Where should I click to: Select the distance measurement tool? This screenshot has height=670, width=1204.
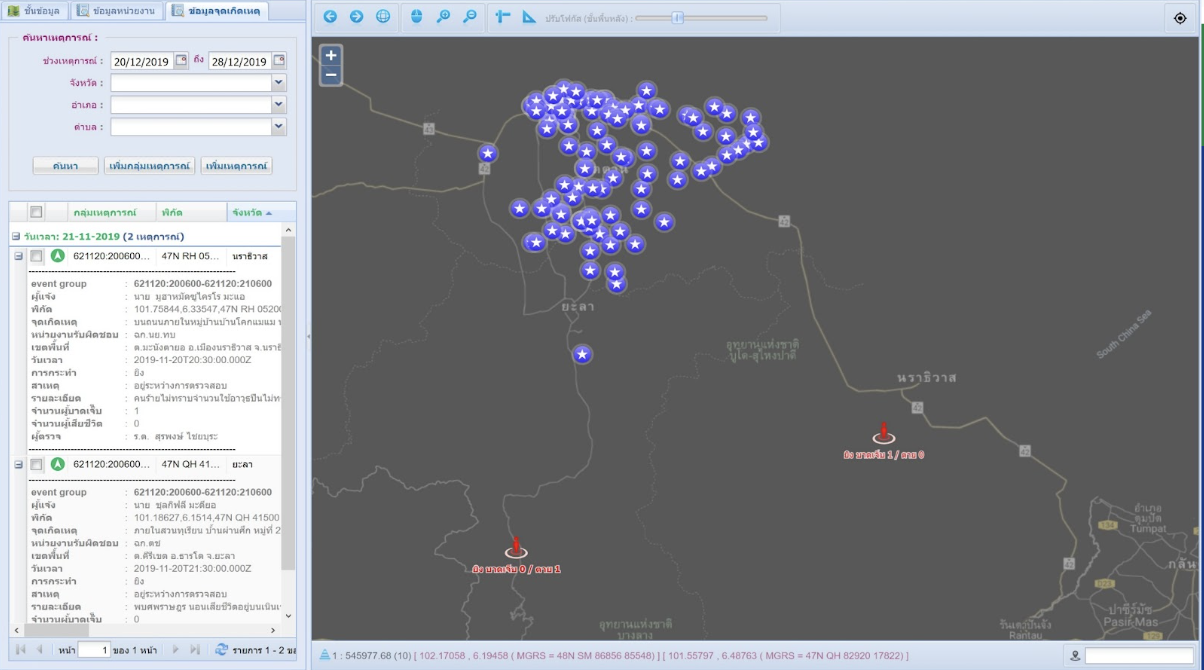tap(503, 17)
